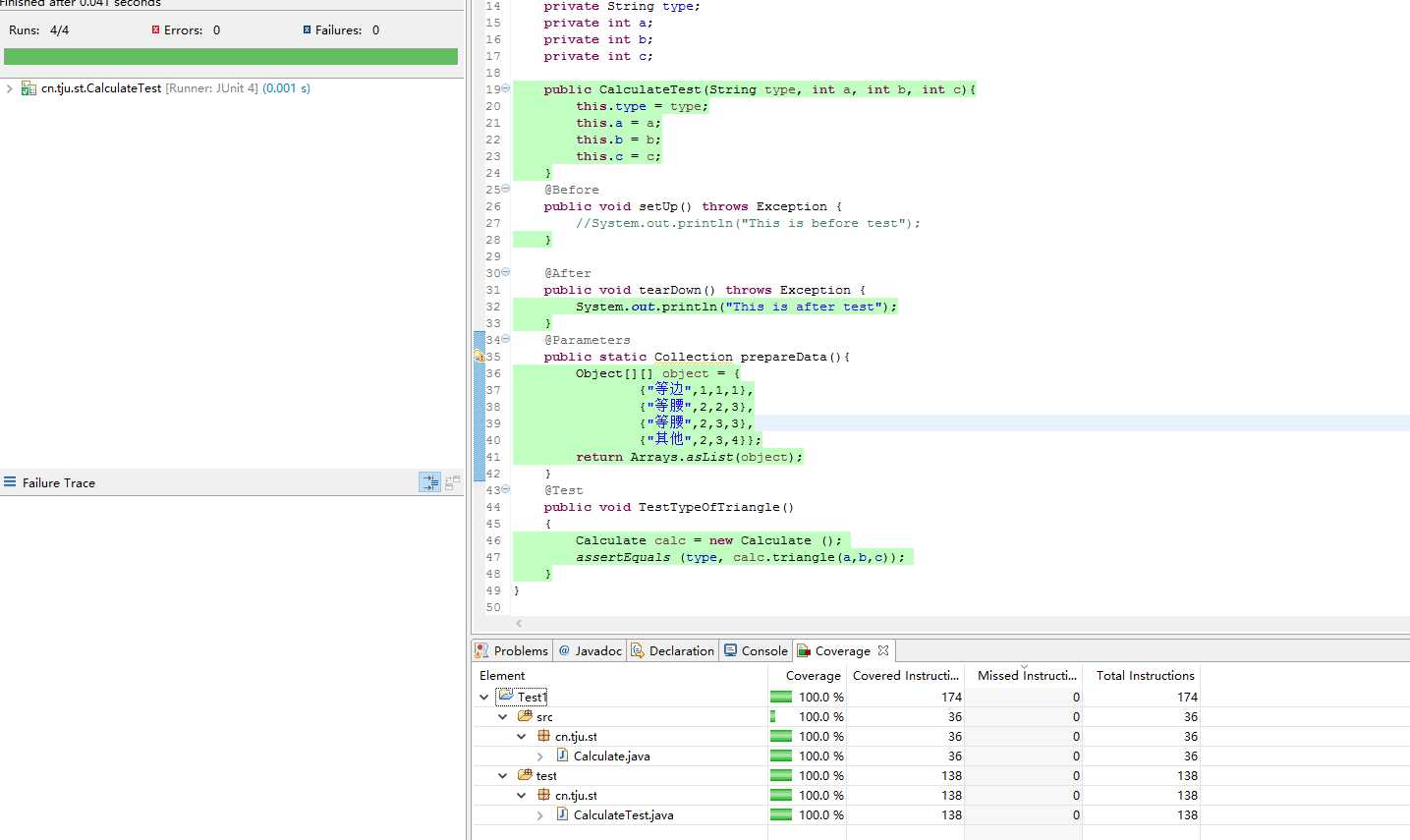Viewport: 1410px width, 840px height.
Task: Click the Failures counter icon
Action: click(x=308, y=29)
